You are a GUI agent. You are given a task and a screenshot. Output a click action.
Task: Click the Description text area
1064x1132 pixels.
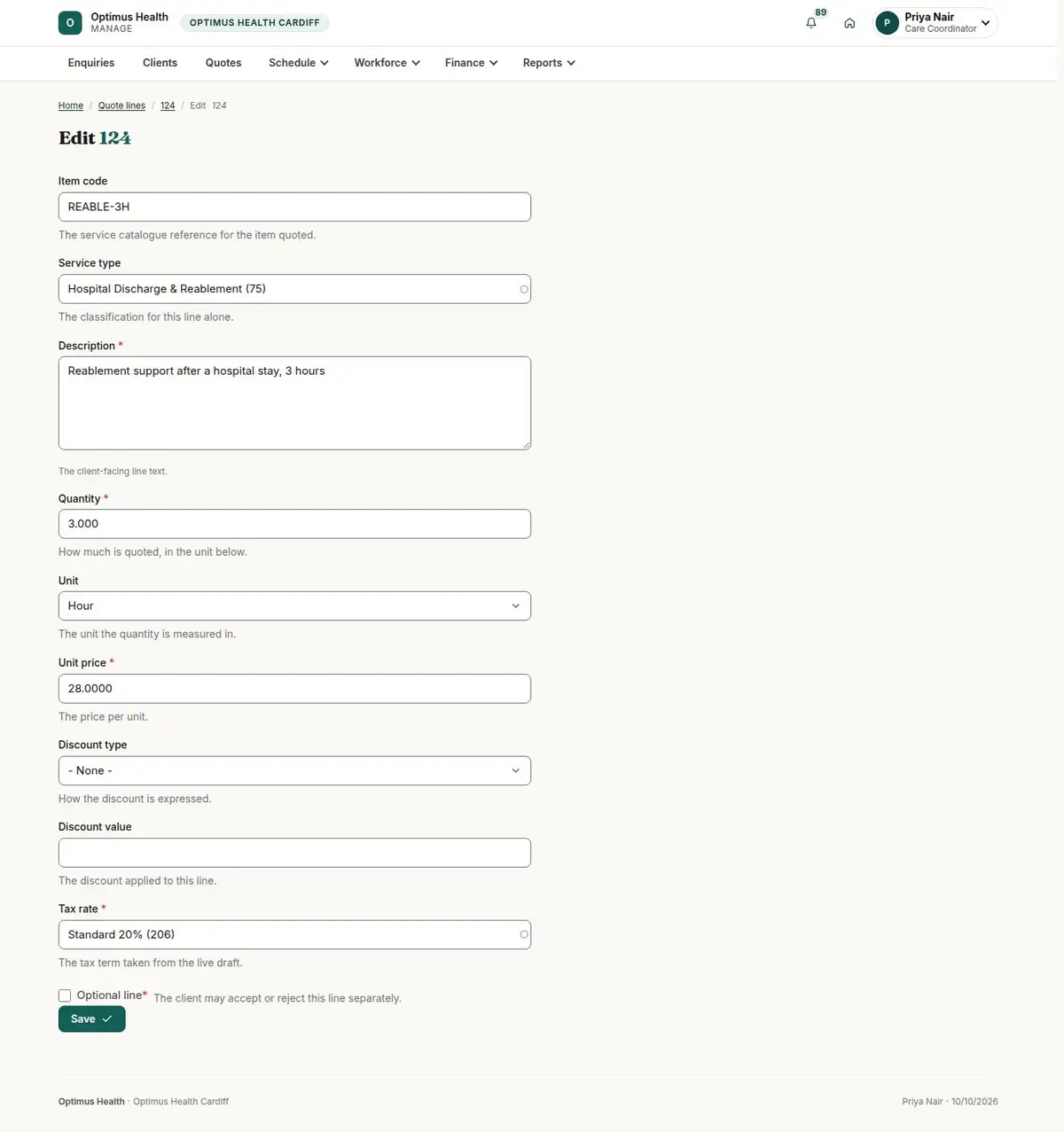point(294,403)
